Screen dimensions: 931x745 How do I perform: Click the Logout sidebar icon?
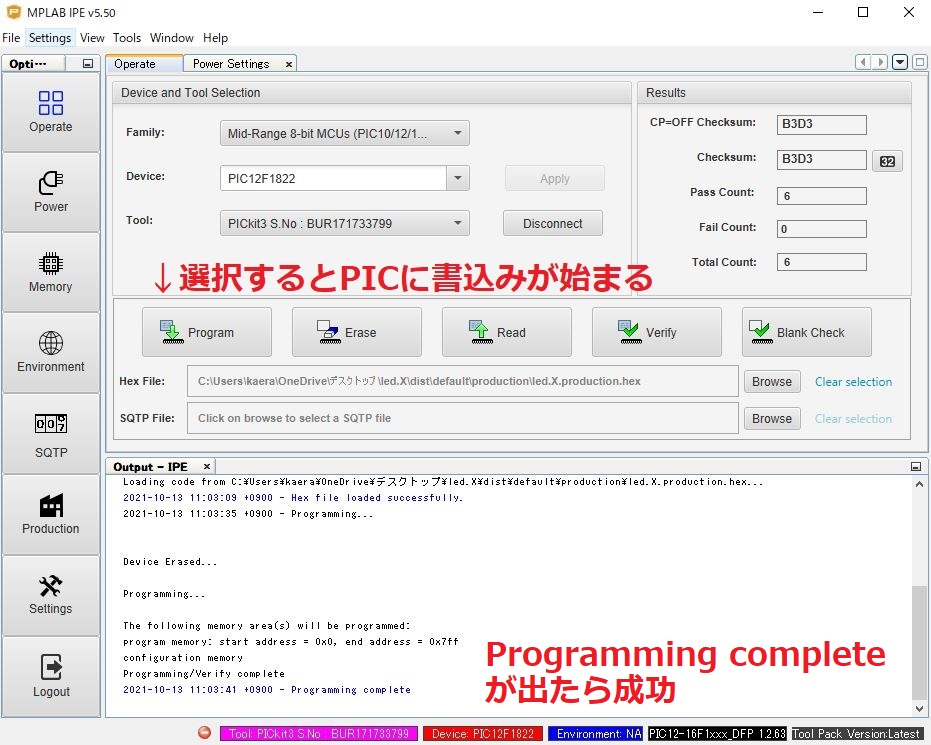(50, 677)
